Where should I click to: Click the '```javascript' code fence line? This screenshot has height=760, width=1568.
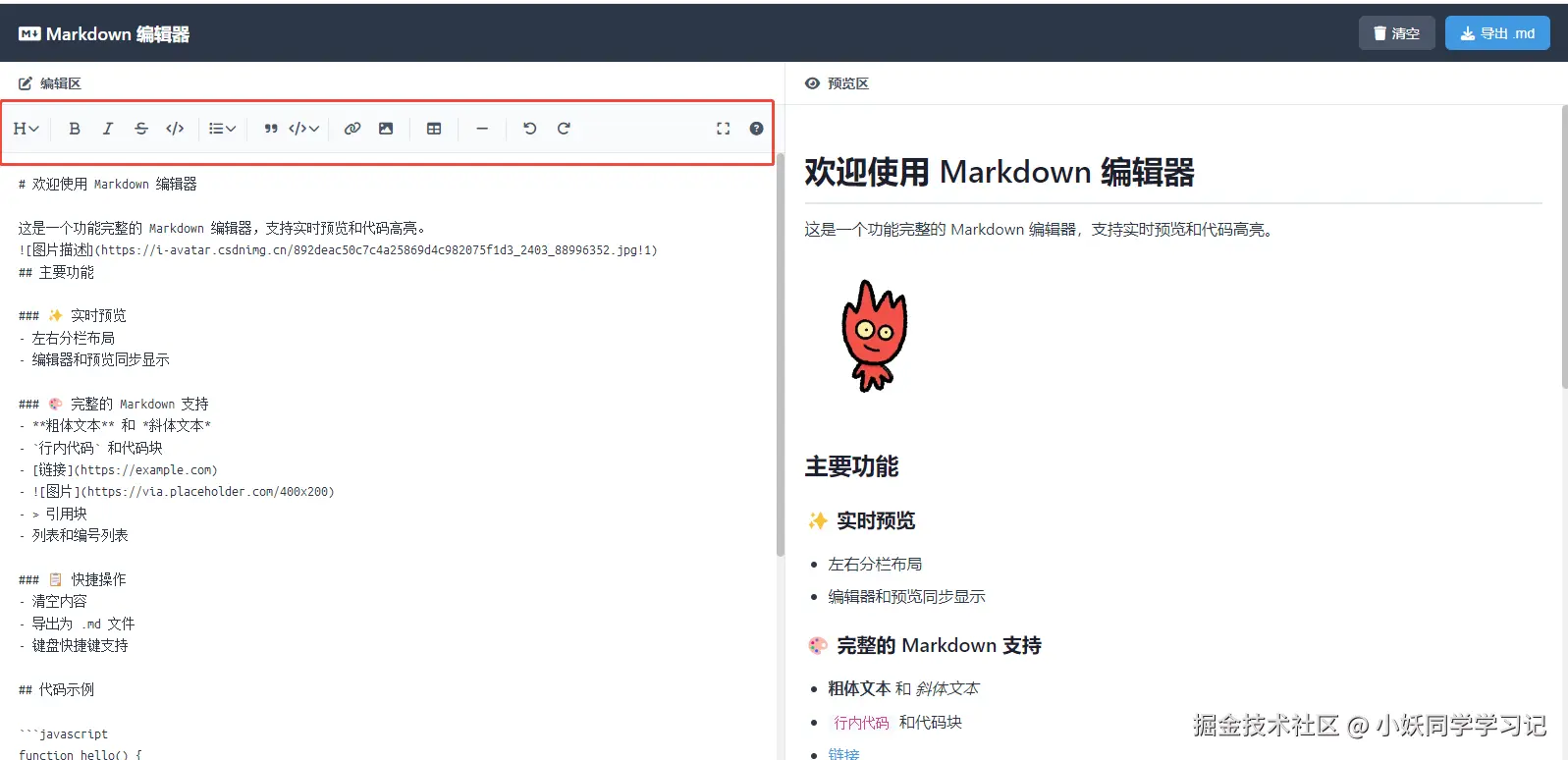pos(64,733)
